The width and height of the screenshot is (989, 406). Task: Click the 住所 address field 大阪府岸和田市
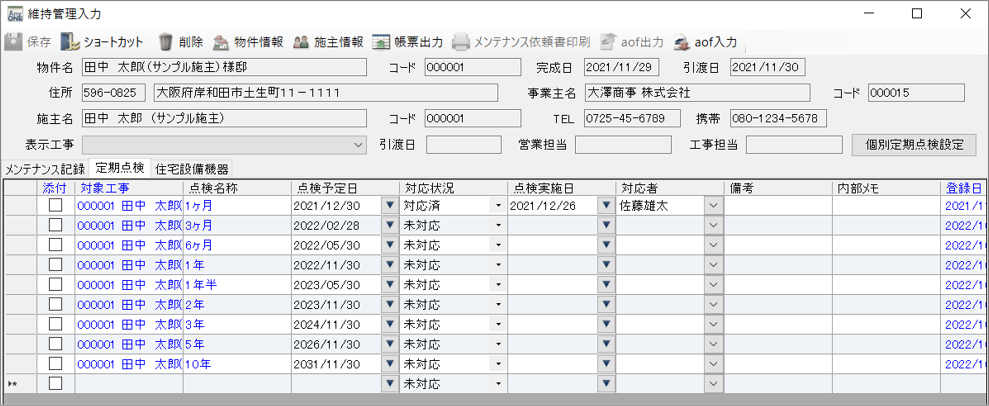coord(326,93)
